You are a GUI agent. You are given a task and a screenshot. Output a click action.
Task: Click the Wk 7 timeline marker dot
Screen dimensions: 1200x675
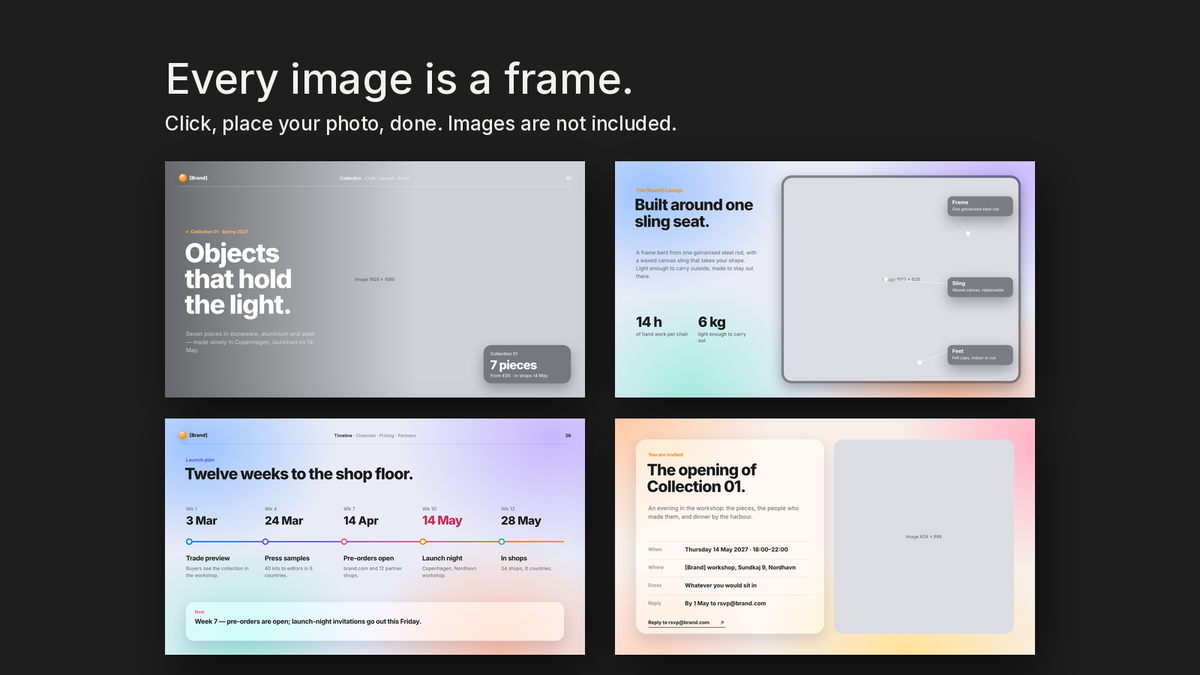click(x=344, y=541)
